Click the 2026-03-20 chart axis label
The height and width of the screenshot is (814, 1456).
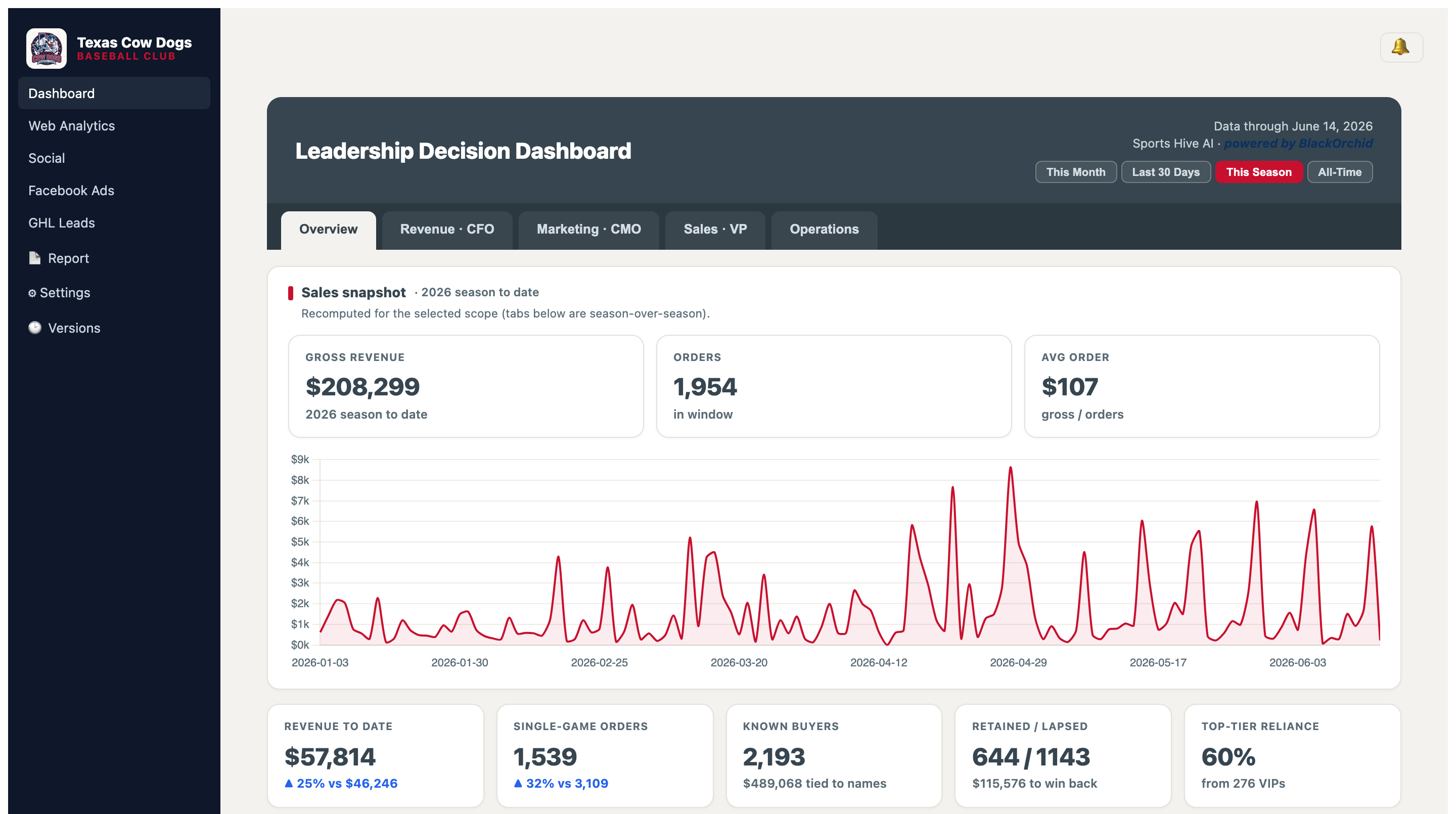coord(739,662)
